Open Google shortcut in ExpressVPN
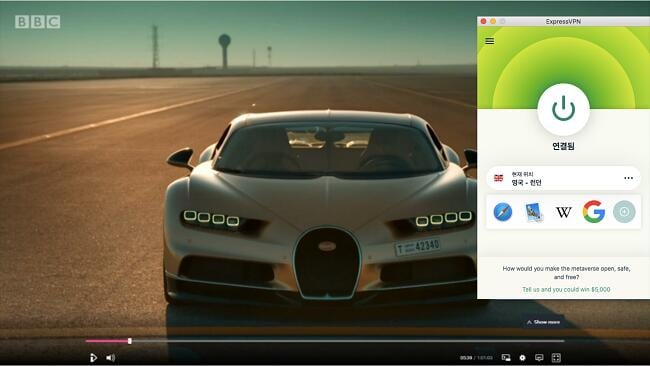The width and height of the screenshot is (650, 366). tap(594, 212)
